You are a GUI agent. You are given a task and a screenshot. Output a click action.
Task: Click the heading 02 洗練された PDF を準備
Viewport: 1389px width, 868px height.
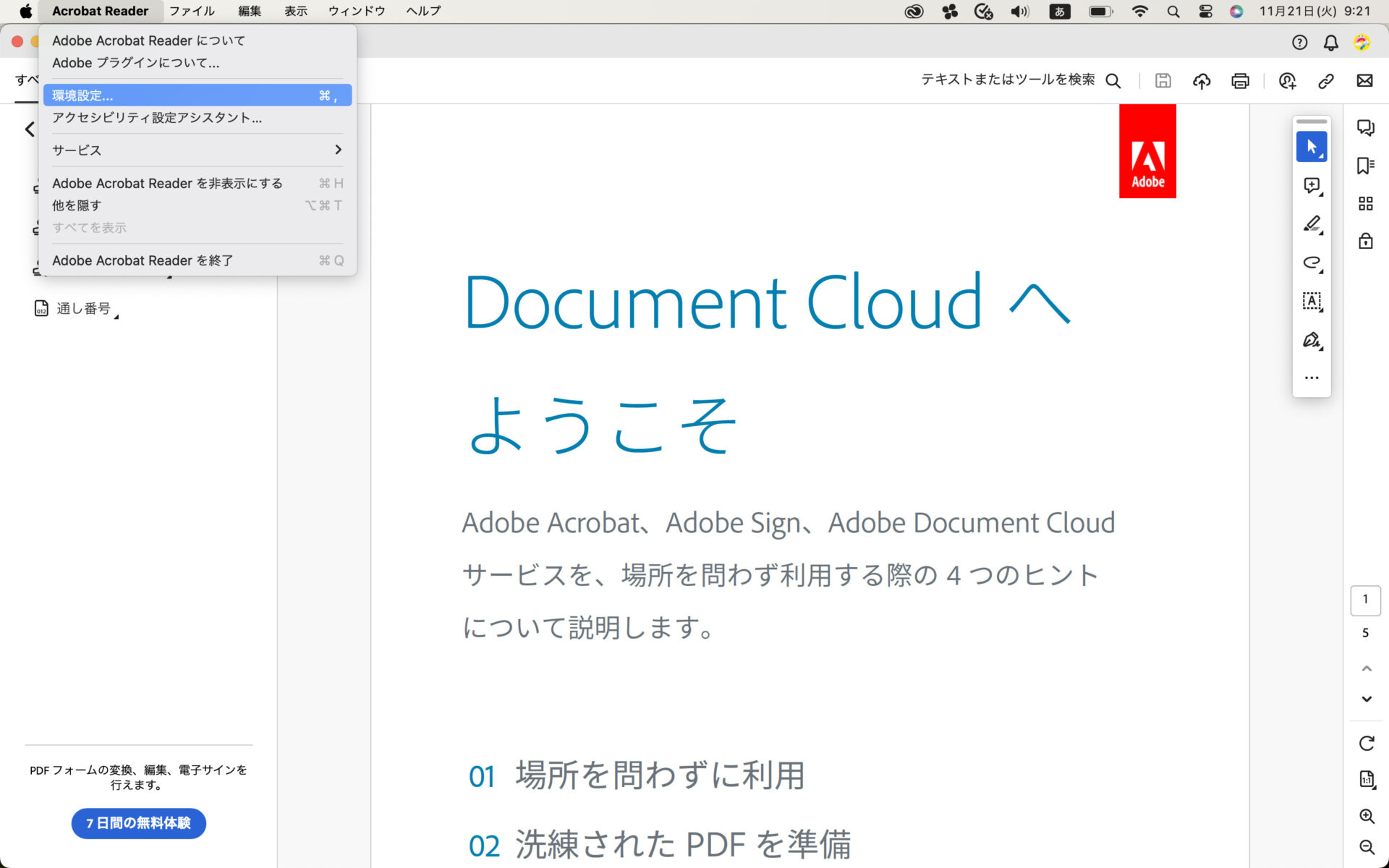[660, 844]
